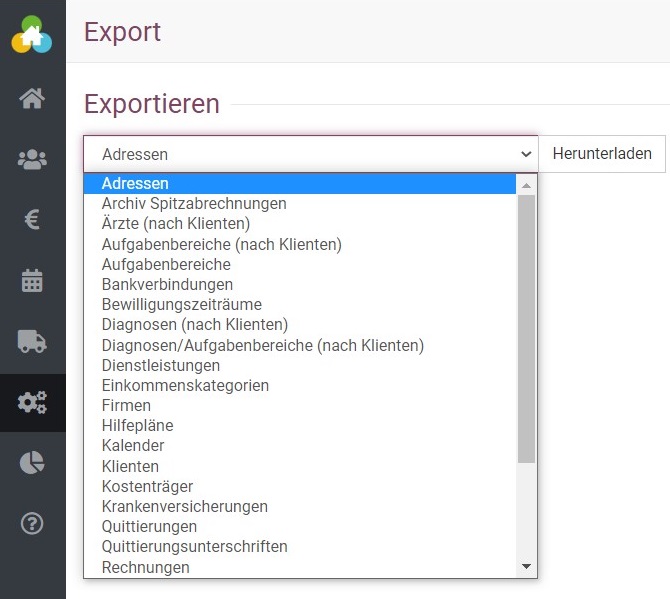Click the Herunterladen button
The height and width of the screenshot is (599, 670).
(602, 154)
